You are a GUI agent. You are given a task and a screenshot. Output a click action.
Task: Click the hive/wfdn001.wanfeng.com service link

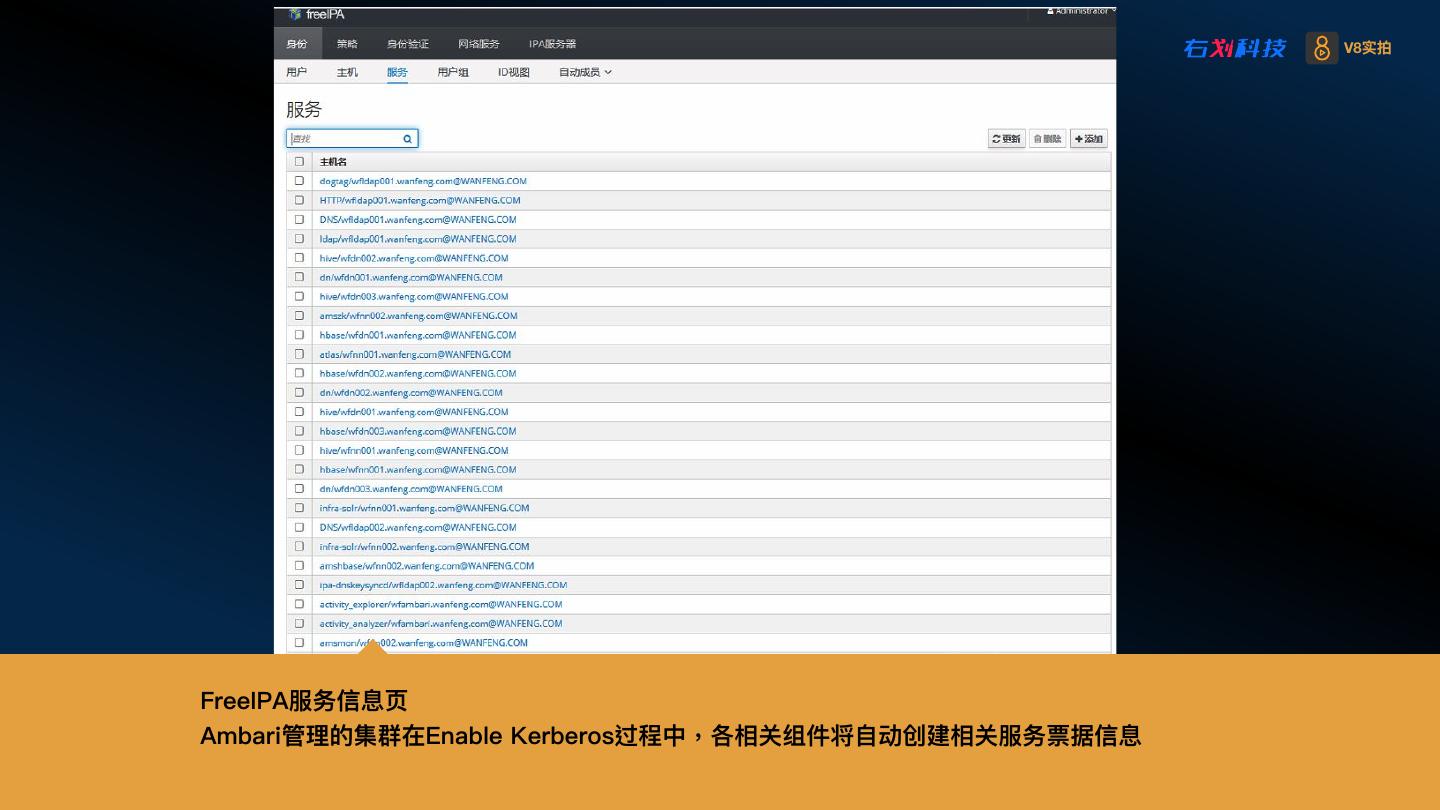click(414, 412)
